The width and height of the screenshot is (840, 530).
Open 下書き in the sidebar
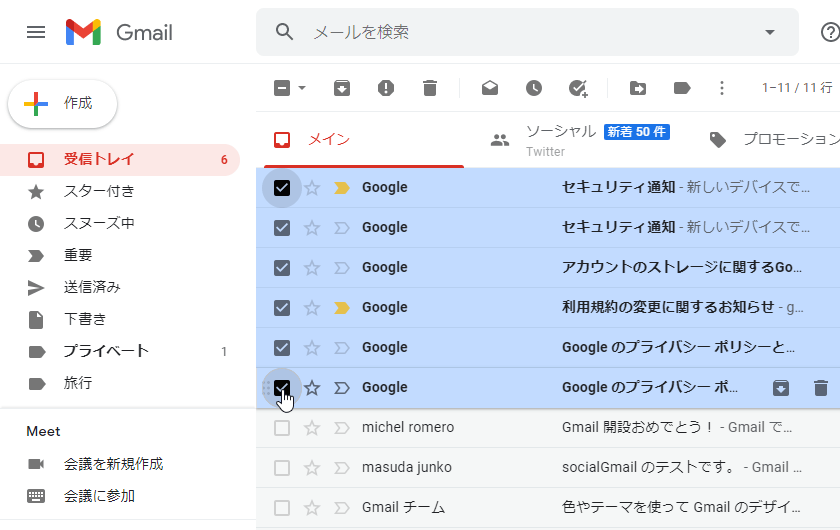pyautogui.click(x=120, y=319)
